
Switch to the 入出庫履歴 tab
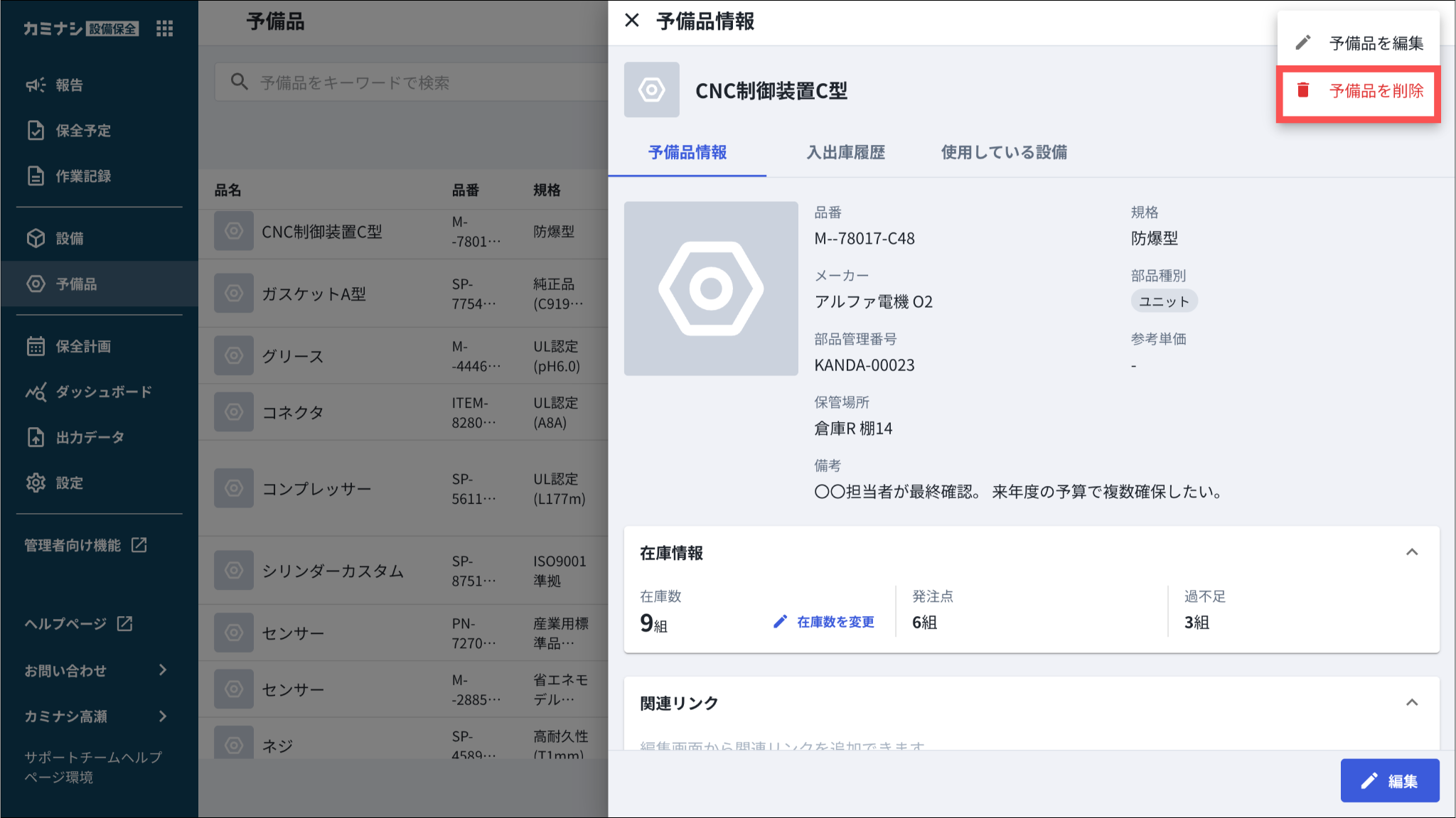(x=845, y=152)
